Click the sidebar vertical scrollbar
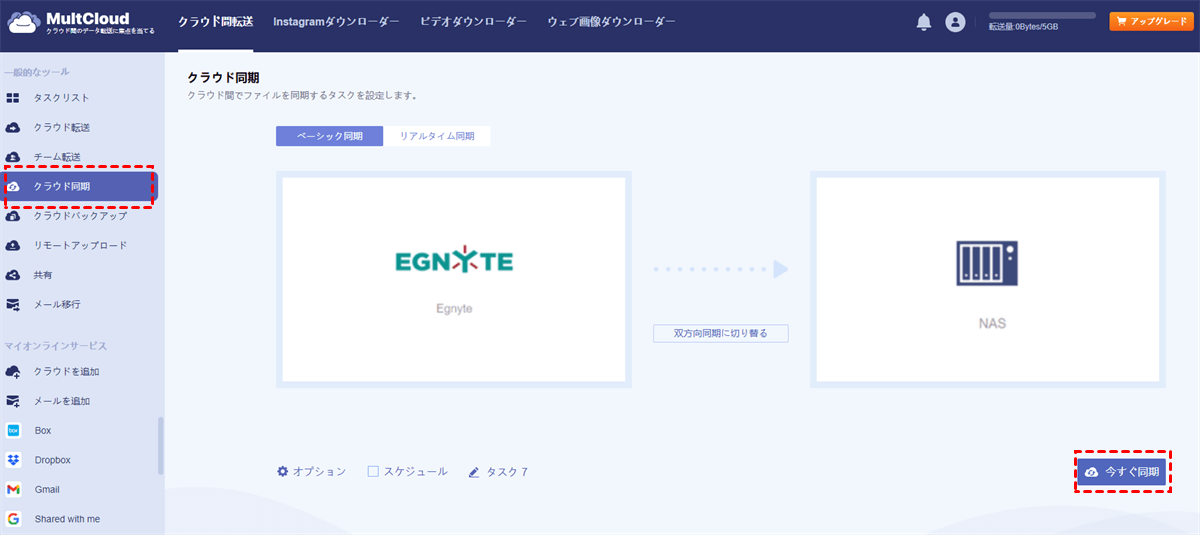Viewport: 1200px width, 535px height. click(161, 446)
